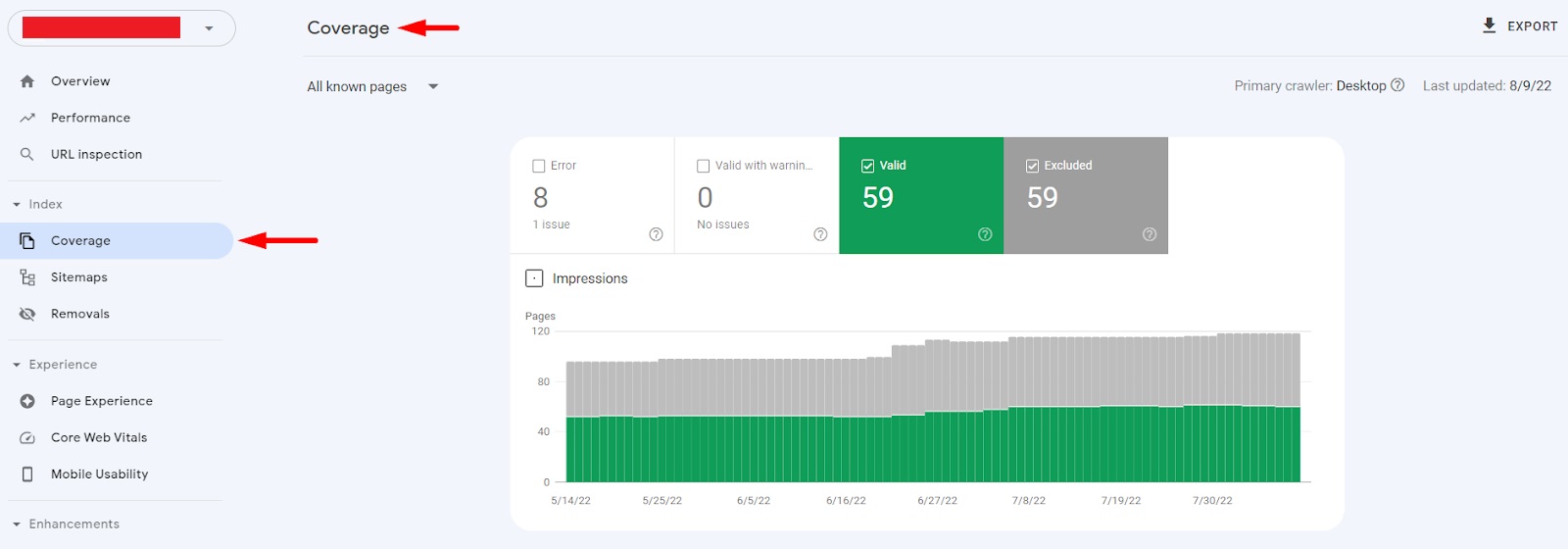Click the Sitemaps tree icon

tap(27, 277)
